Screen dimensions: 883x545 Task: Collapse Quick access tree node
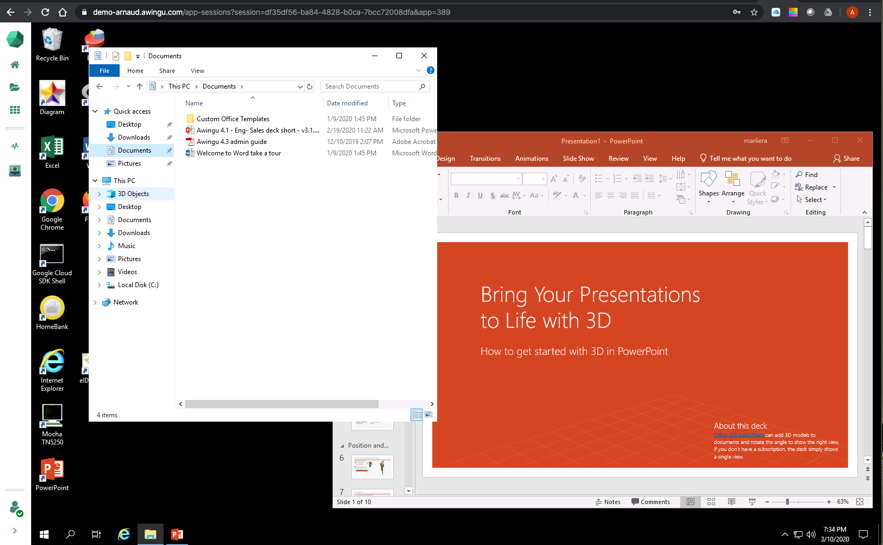[x=95, y=111]
